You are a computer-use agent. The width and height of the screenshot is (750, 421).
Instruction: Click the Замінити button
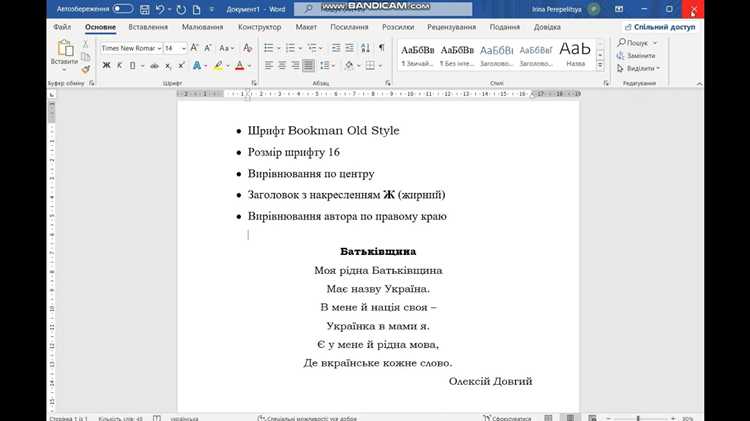(637, 55)
